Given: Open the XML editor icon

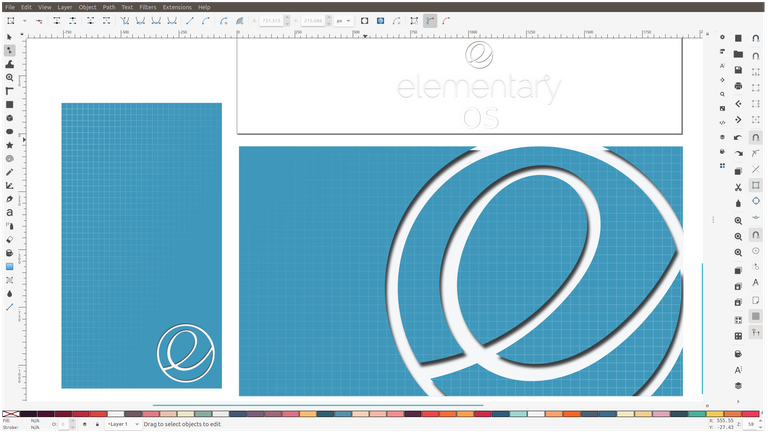Looking at the screenshot, I should 722,122.
